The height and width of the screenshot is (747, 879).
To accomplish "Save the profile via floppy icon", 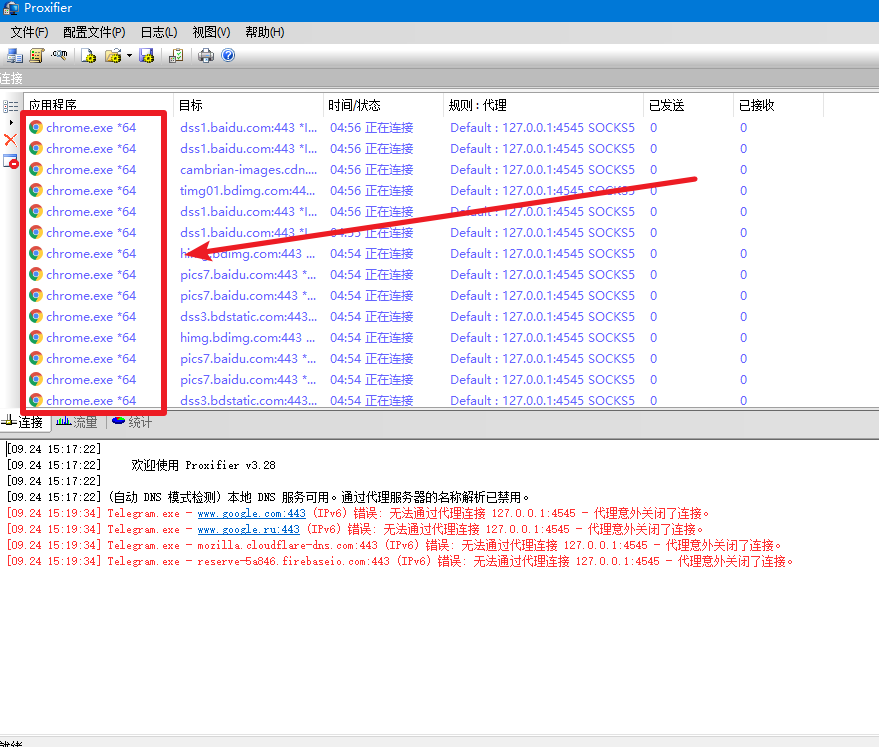I will point(147,55).
